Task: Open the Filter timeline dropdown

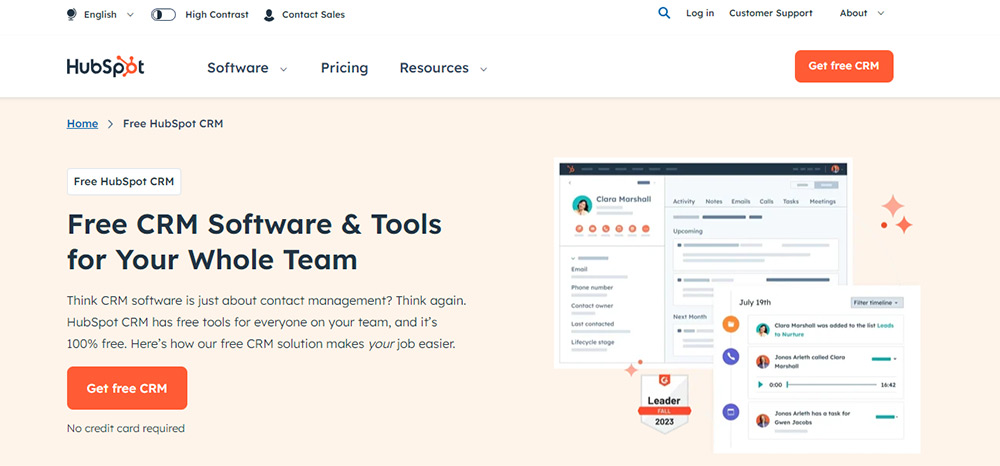Action: click(x=877, y=303)
